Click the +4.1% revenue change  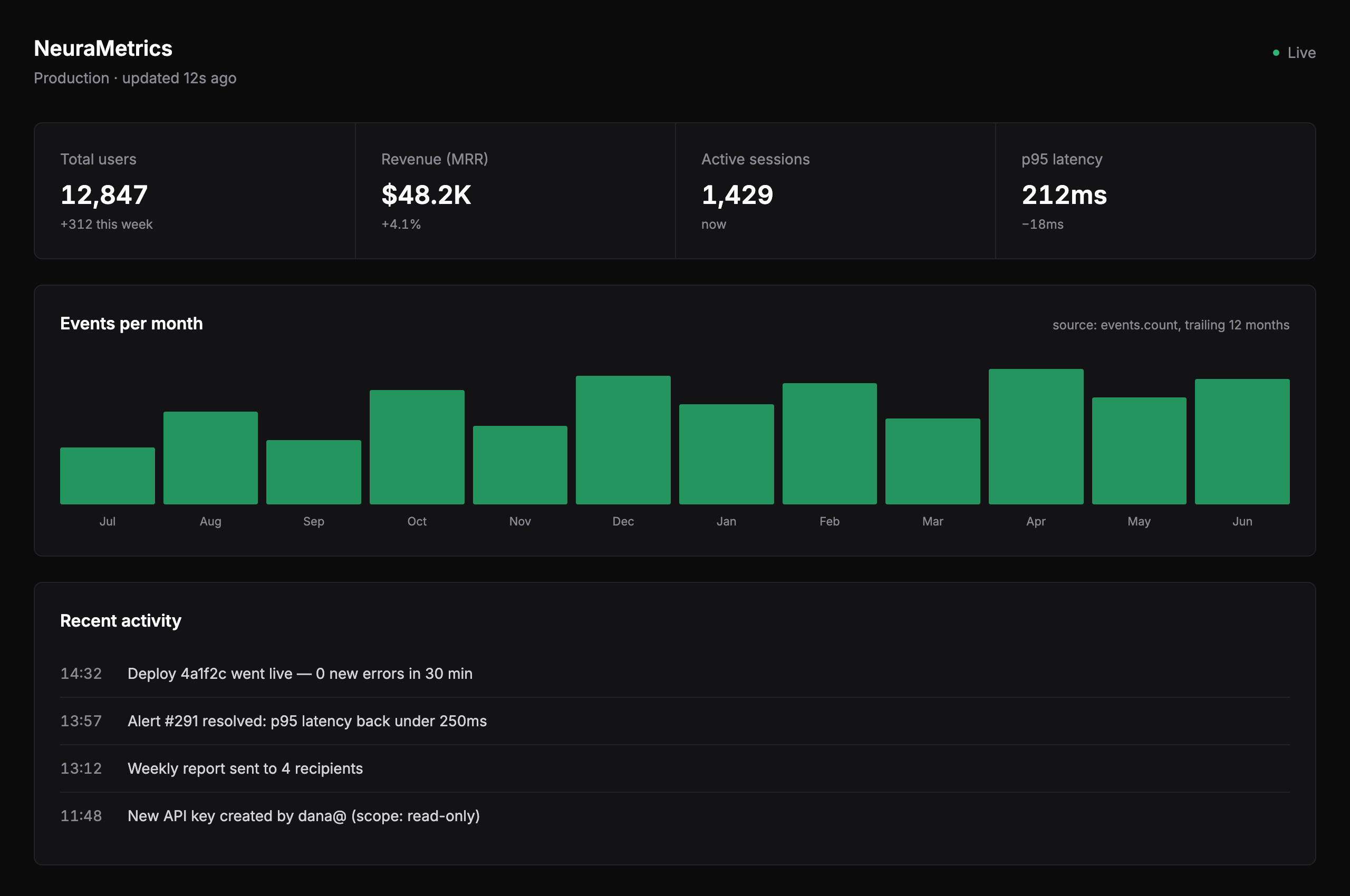(x=401, y=224)
